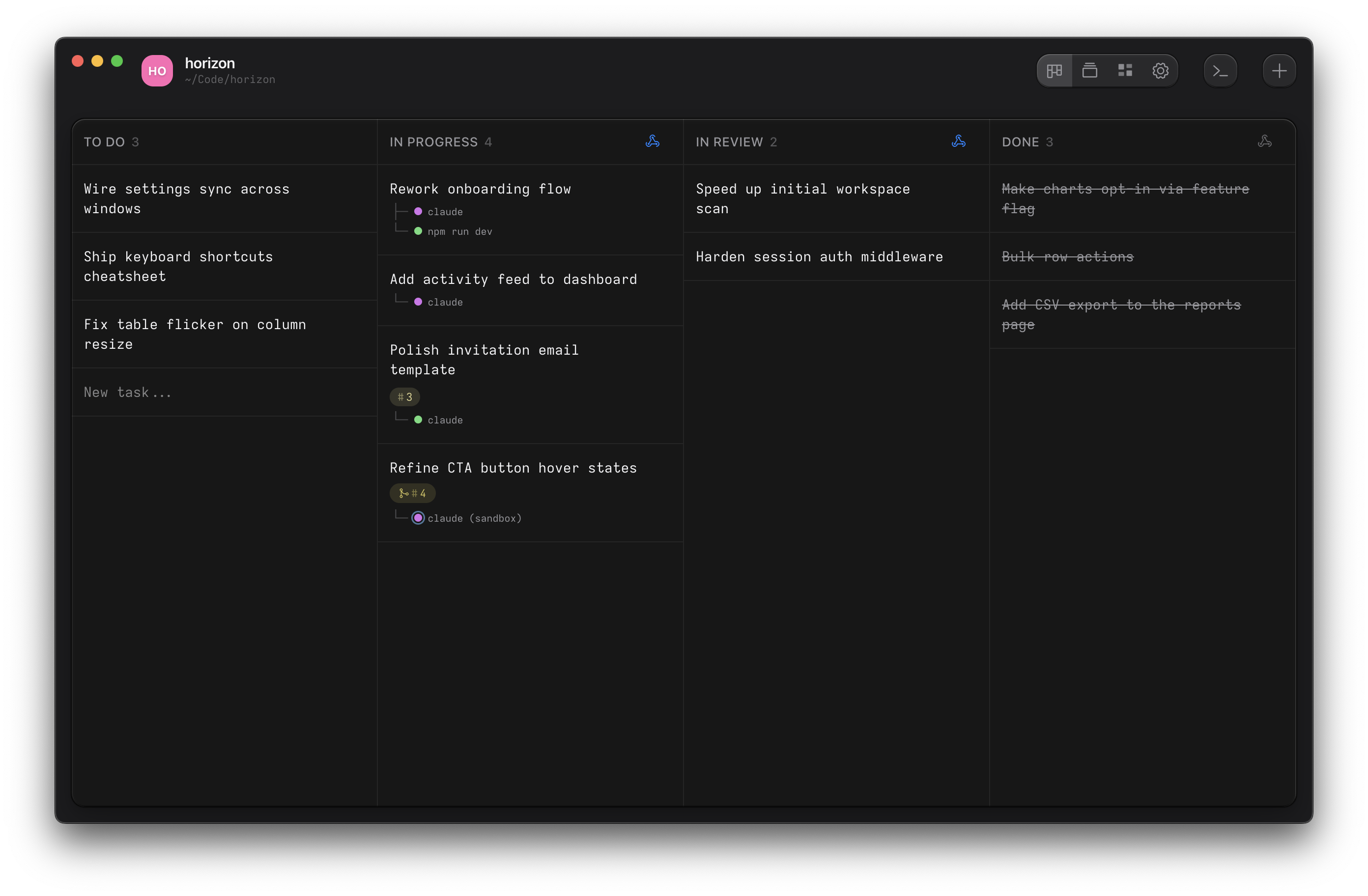Click the IN REVIEW column header

pos(729,142)
